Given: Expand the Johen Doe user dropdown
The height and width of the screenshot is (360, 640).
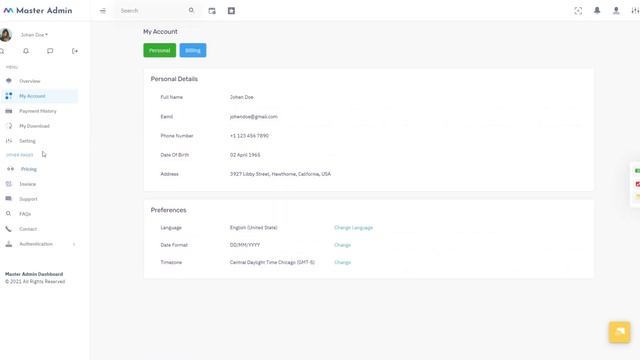Looking at the screenshot, I should (x=34, y=35).
